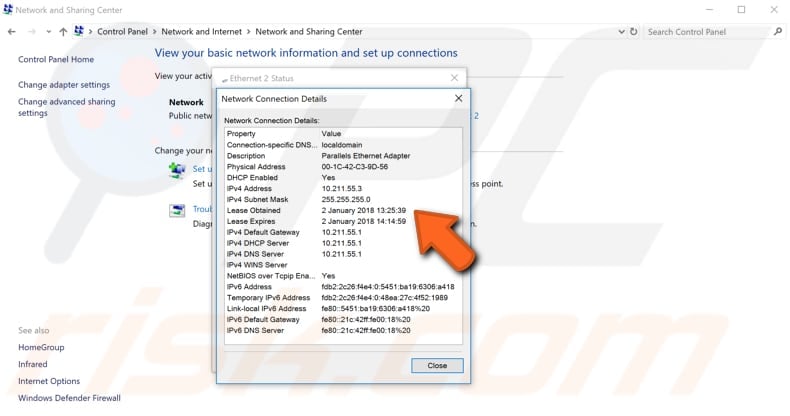The image size is (790, 416).
Task: Select the Lease Expires row
Action: [x=343, y=222]
